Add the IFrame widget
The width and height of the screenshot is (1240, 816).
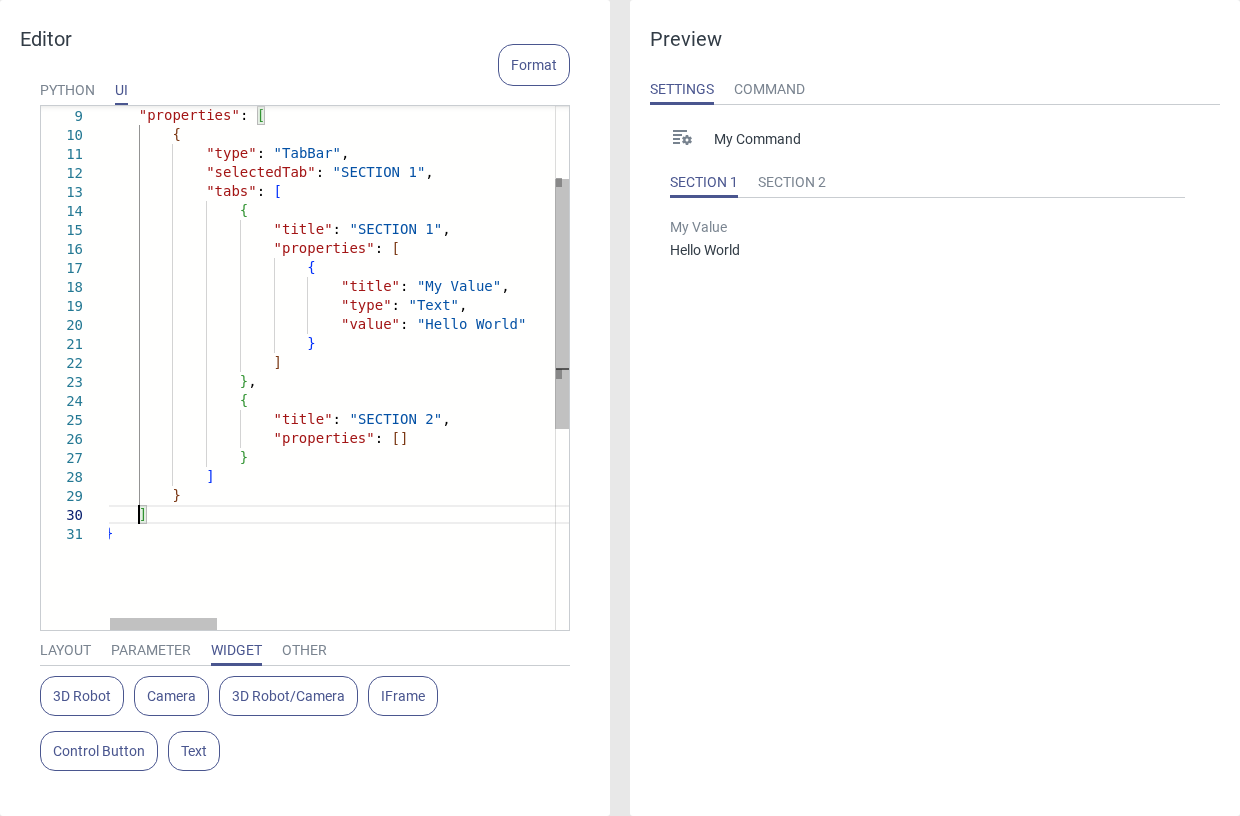tap(403, 696)
